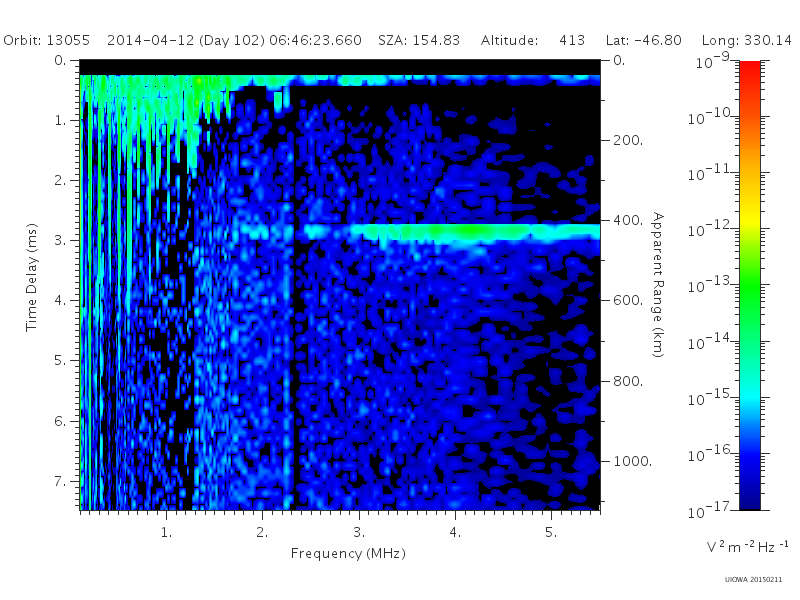Click the Time Delay (ms) axis label
Viewport: 800px width, 600px height.
pyautogui.click(x=32, y=277)
